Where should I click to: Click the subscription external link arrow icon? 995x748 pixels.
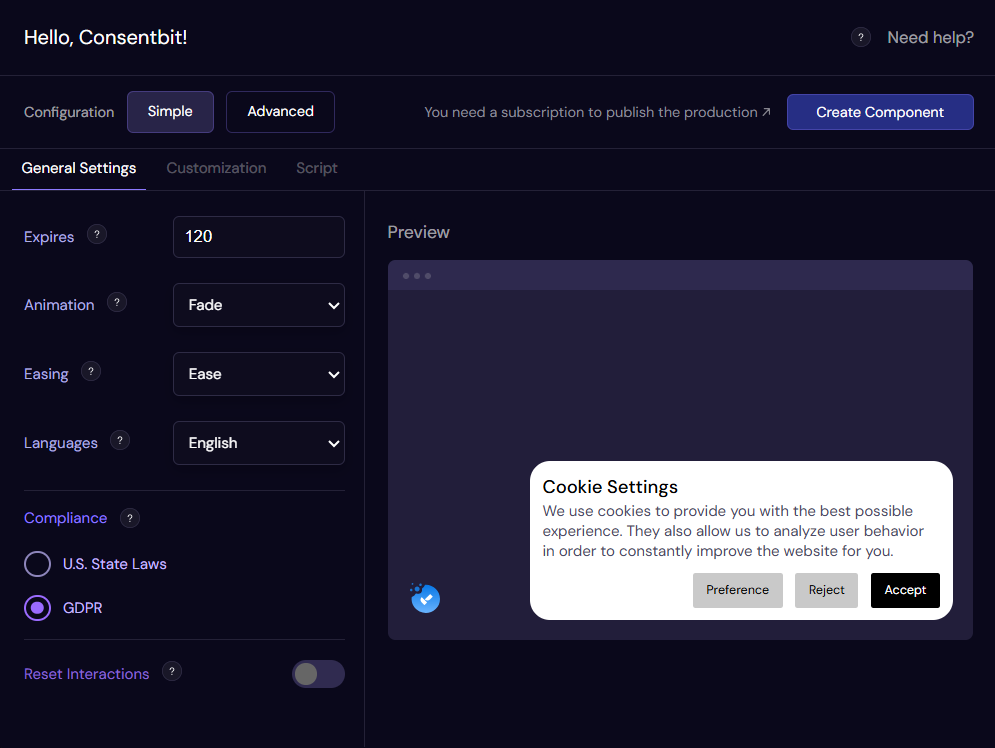pos(766,112)
